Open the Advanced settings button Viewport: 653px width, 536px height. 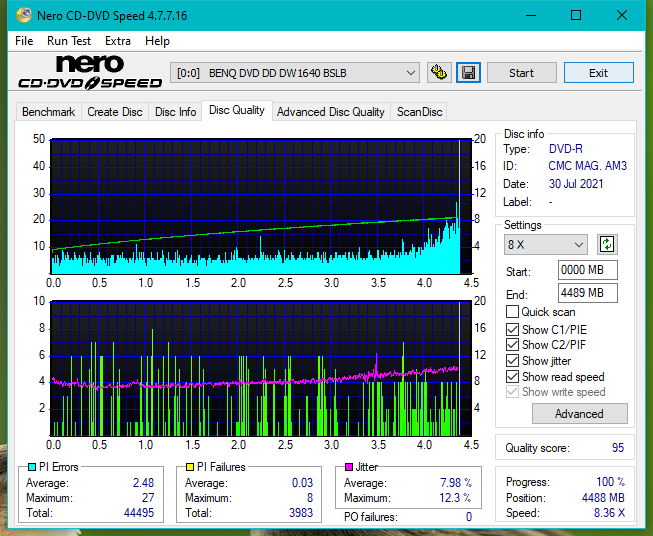[579, 414]
